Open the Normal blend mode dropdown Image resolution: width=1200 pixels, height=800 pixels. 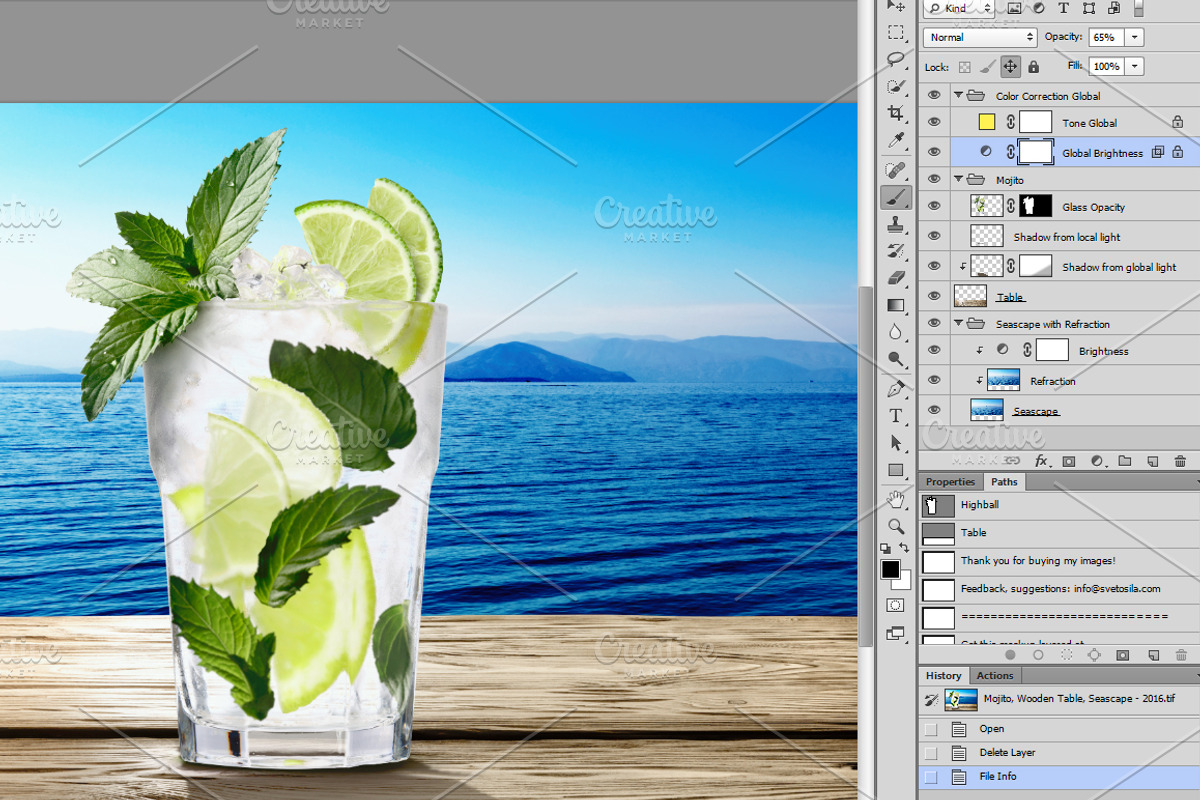pos(980,37)
